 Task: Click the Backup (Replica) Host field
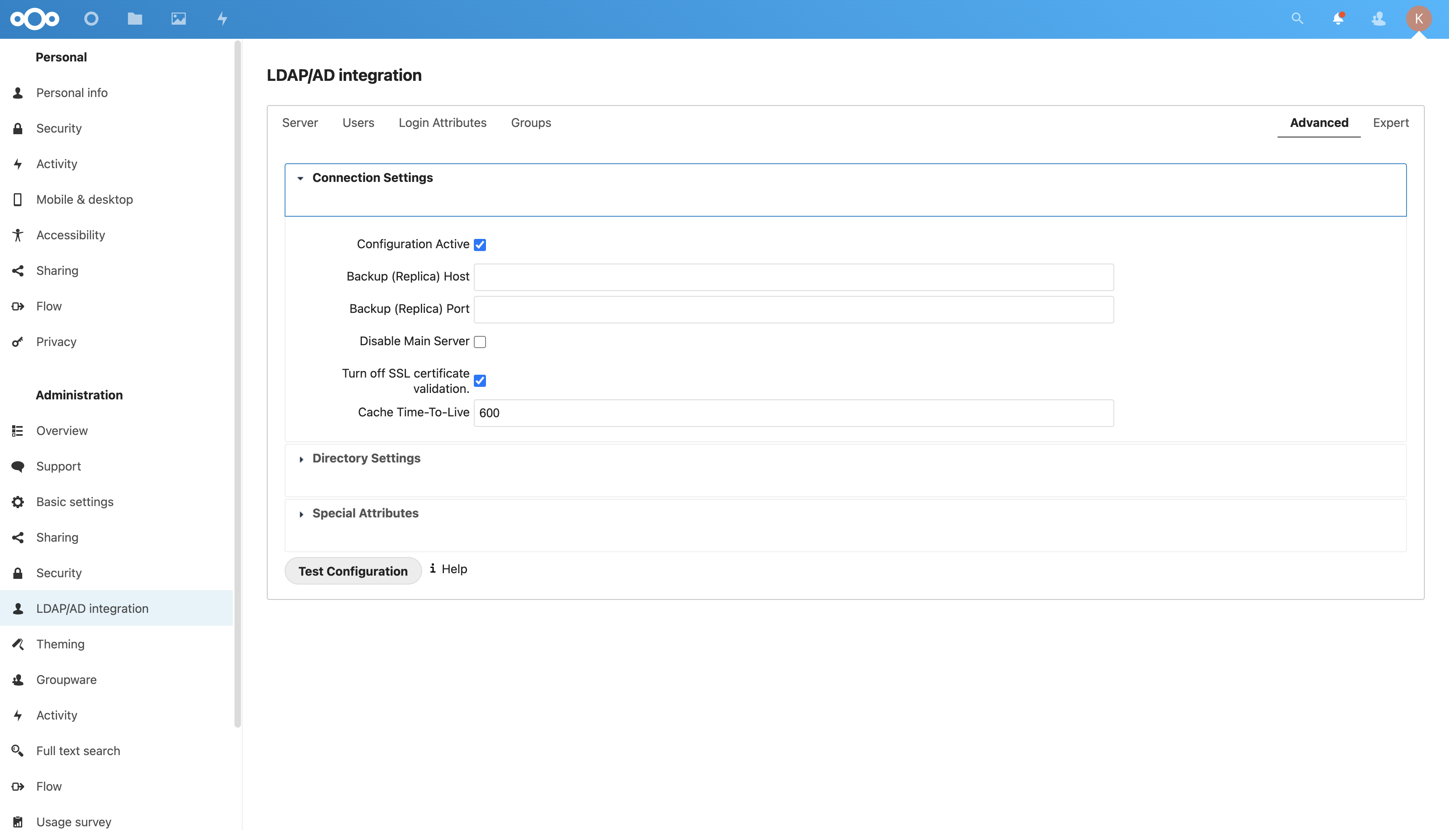pos(793,277)
